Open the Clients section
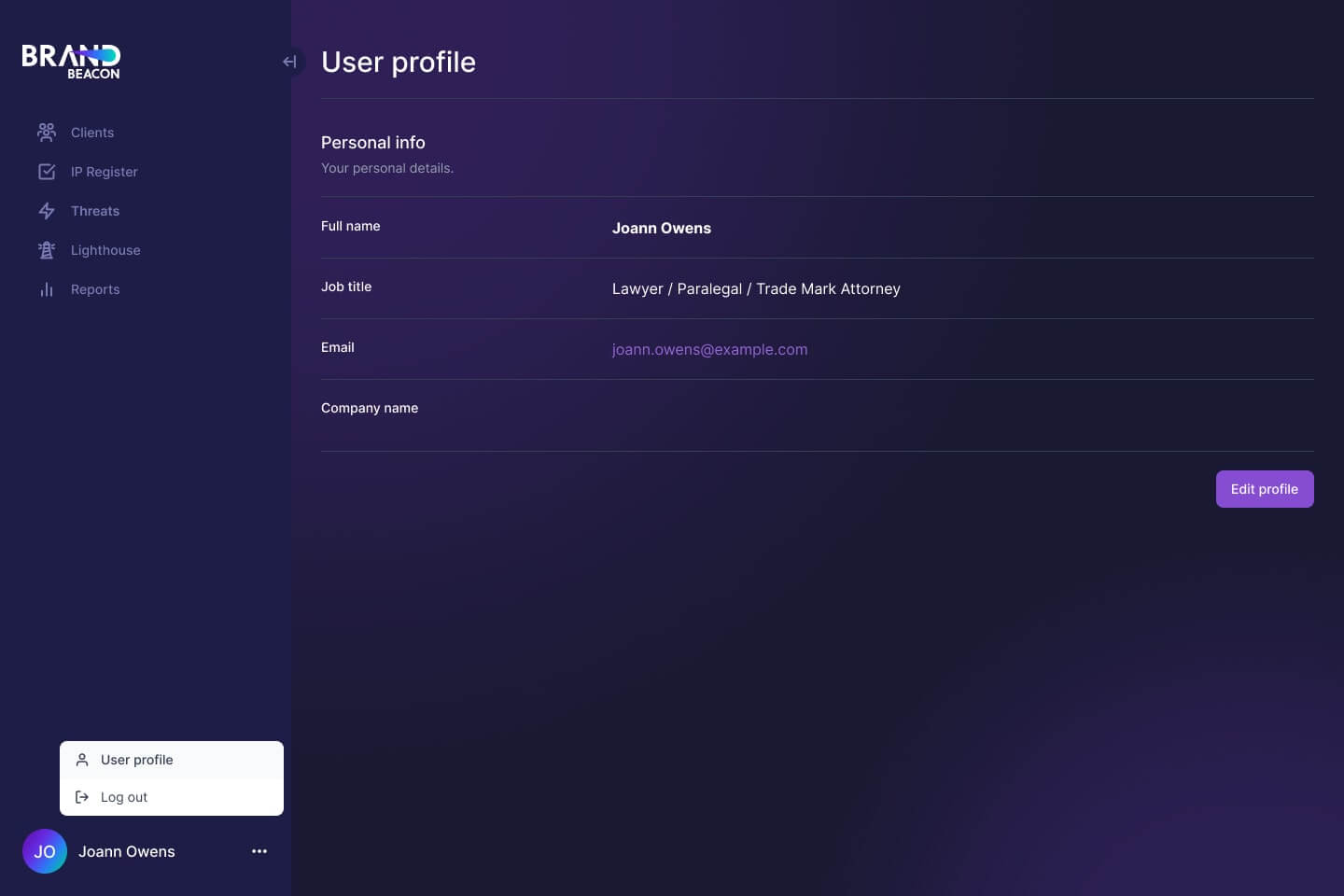Image resolution: width=1344 pixels, height=896 pixels. [92, 133]
